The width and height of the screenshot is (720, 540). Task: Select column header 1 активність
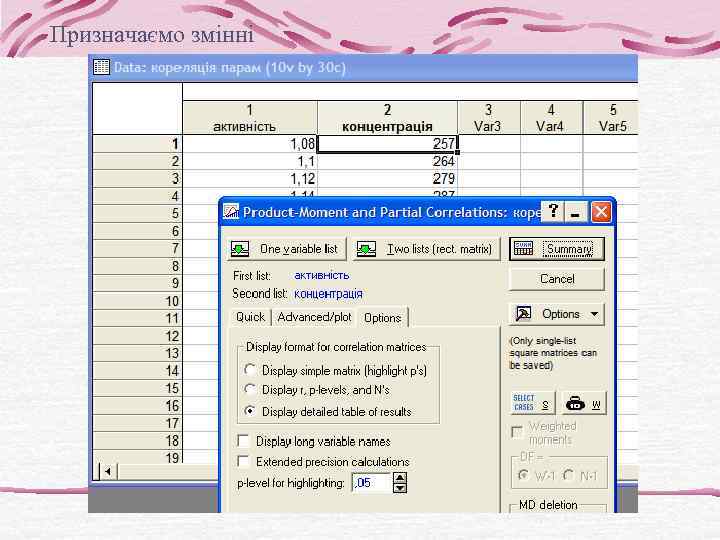pos(250,118)
